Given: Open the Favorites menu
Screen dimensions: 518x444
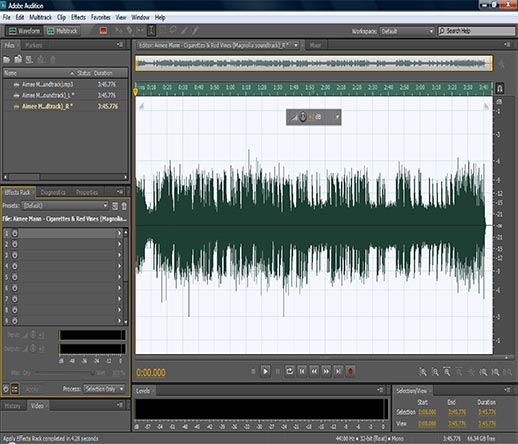Looking at the screenshot, I should pyautogui.click(x=101, y=17).
